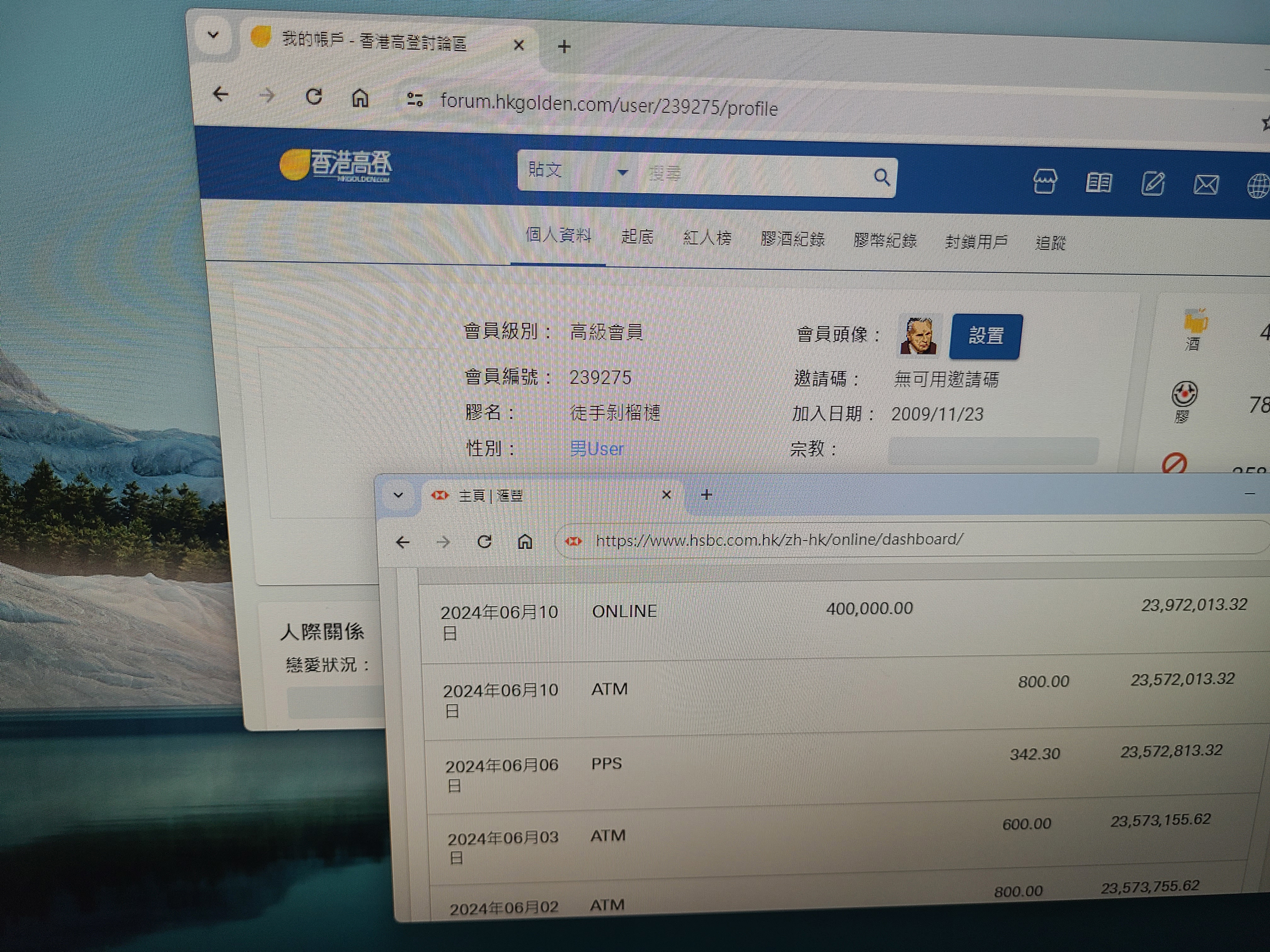Viewport: 1270px width, 952px height.
Task: Open the 貼文 search type dropdown
Action: point(578,171)
